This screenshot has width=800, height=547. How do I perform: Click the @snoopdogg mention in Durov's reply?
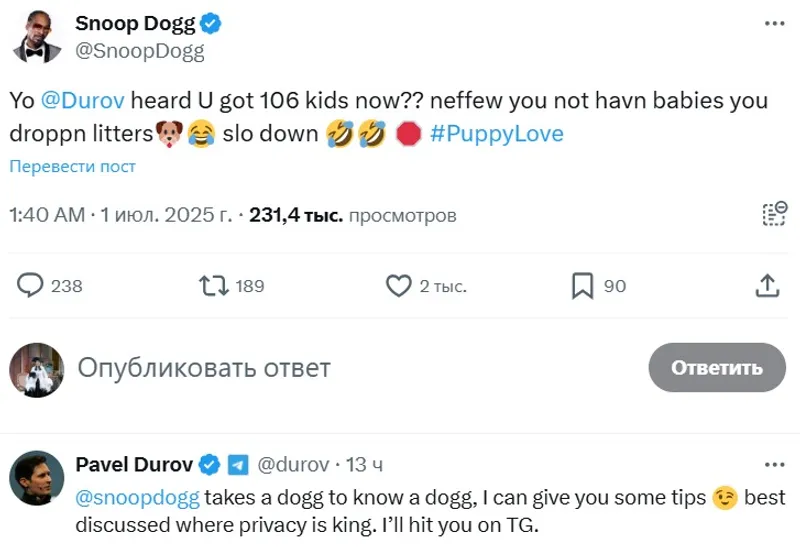[138, 497]
